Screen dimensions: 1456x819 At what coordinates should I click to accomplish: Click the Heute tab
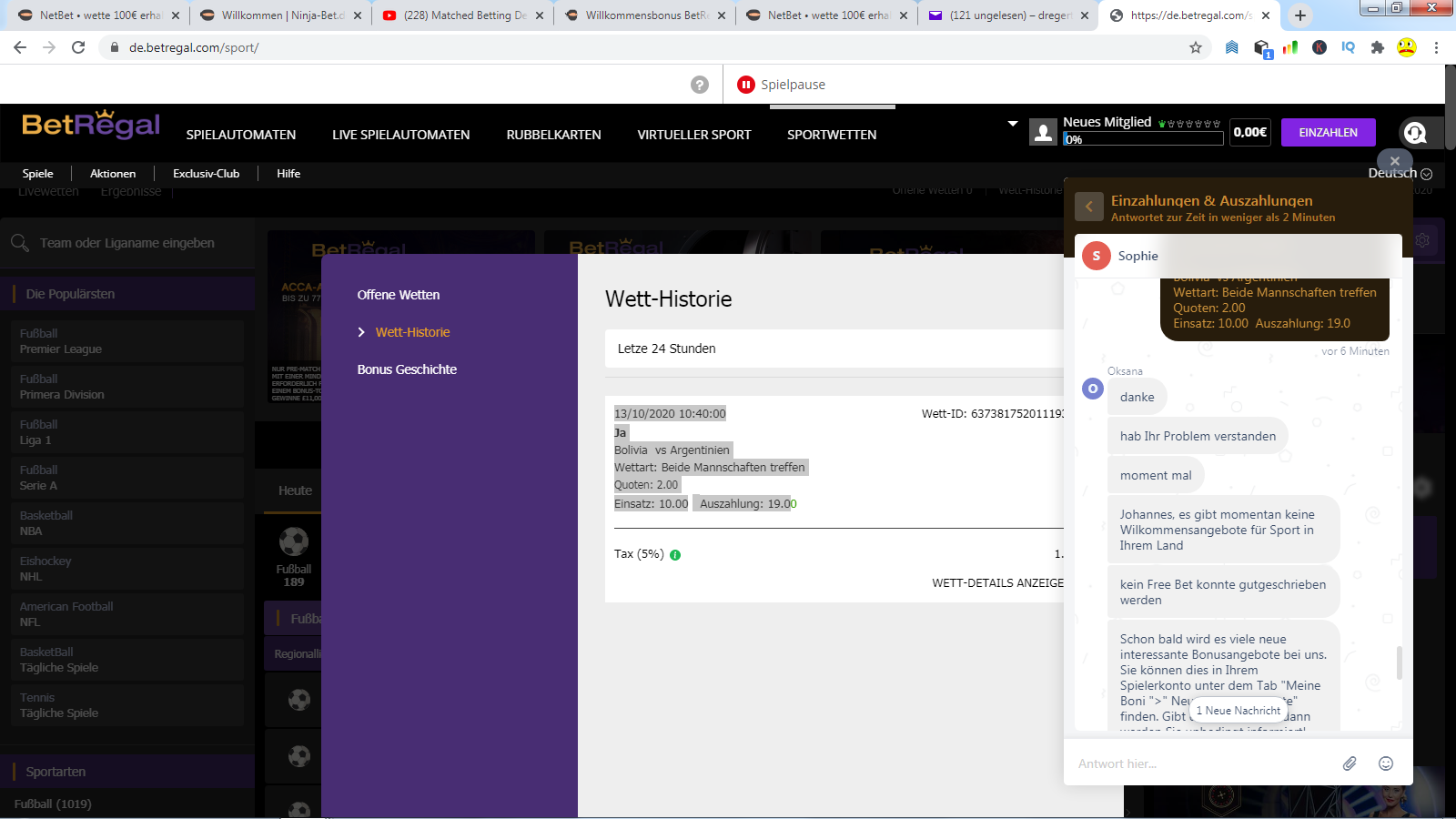(x=295, y=490)
